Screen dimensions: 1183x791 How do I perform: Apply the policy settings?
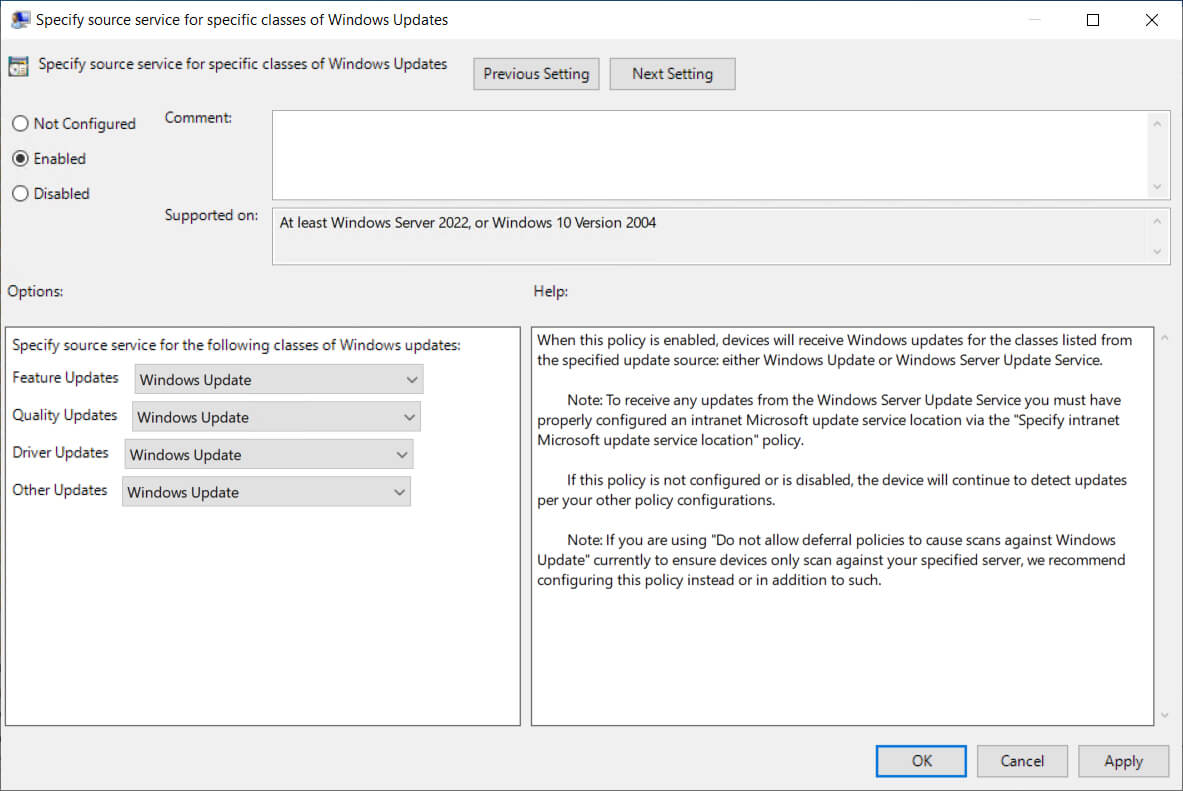pyautogui.click(x=1123, y=761)
